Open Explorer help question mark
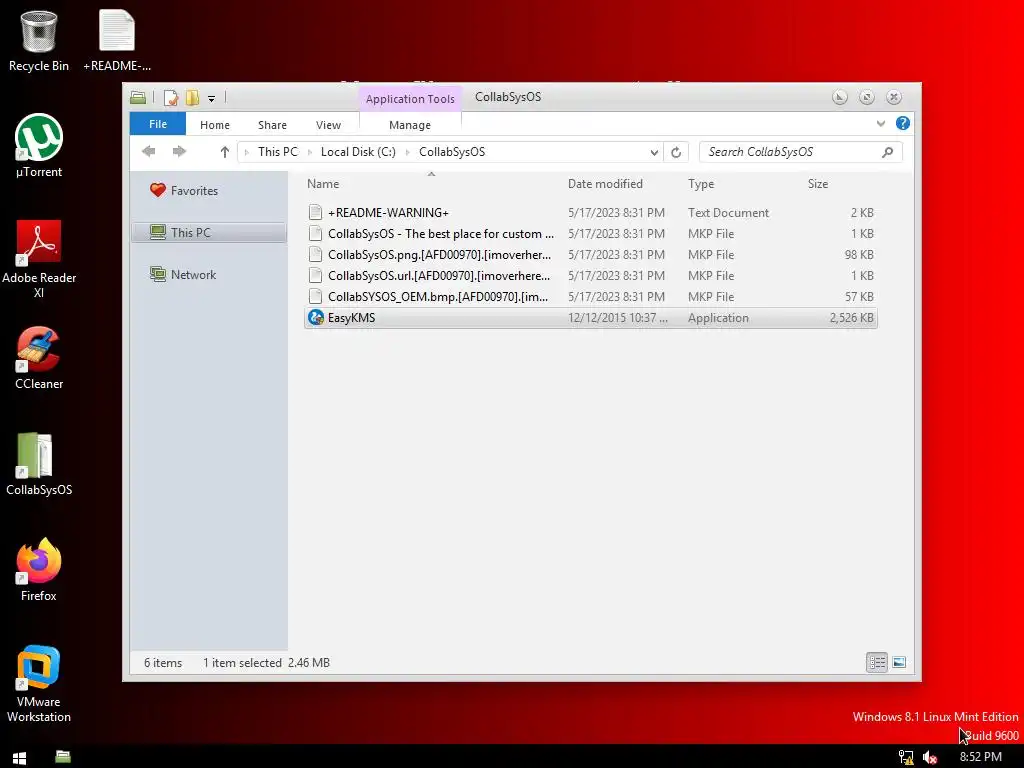Image resolution: width=1024 pixels, height=768 pixels. 903,123
